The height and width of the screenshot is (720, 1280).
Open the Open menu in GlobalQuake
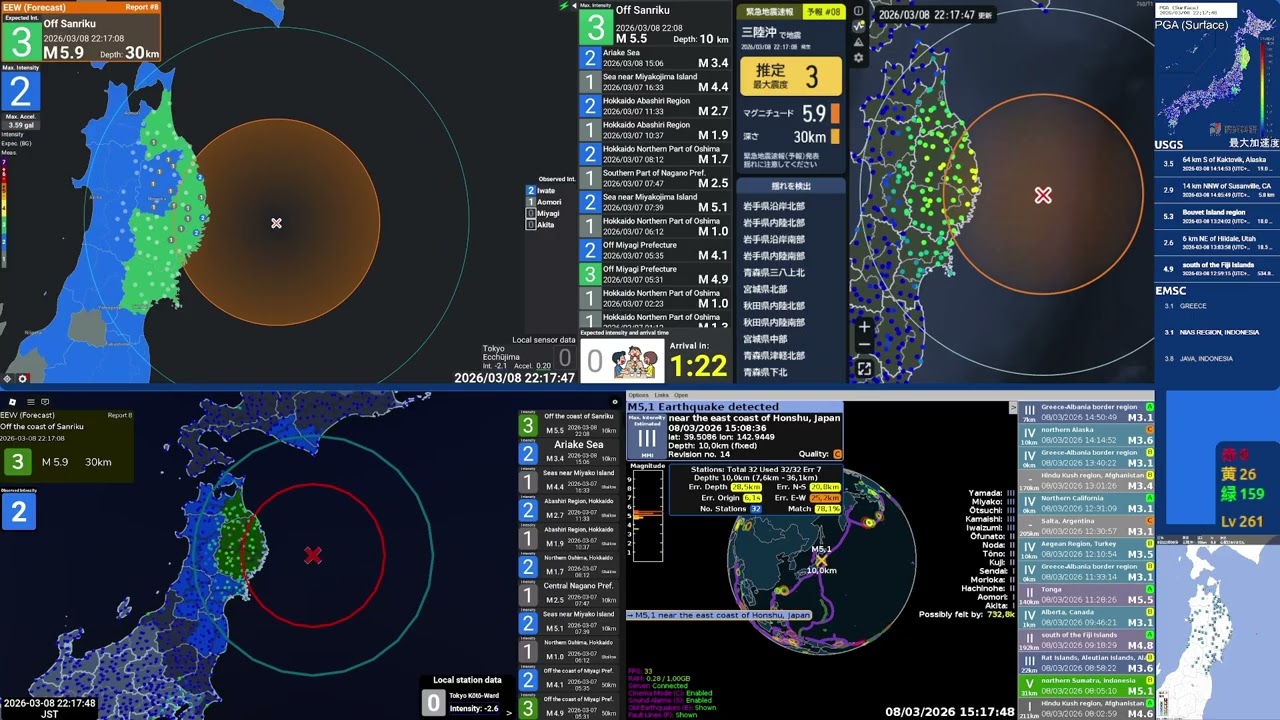[681, 395]
